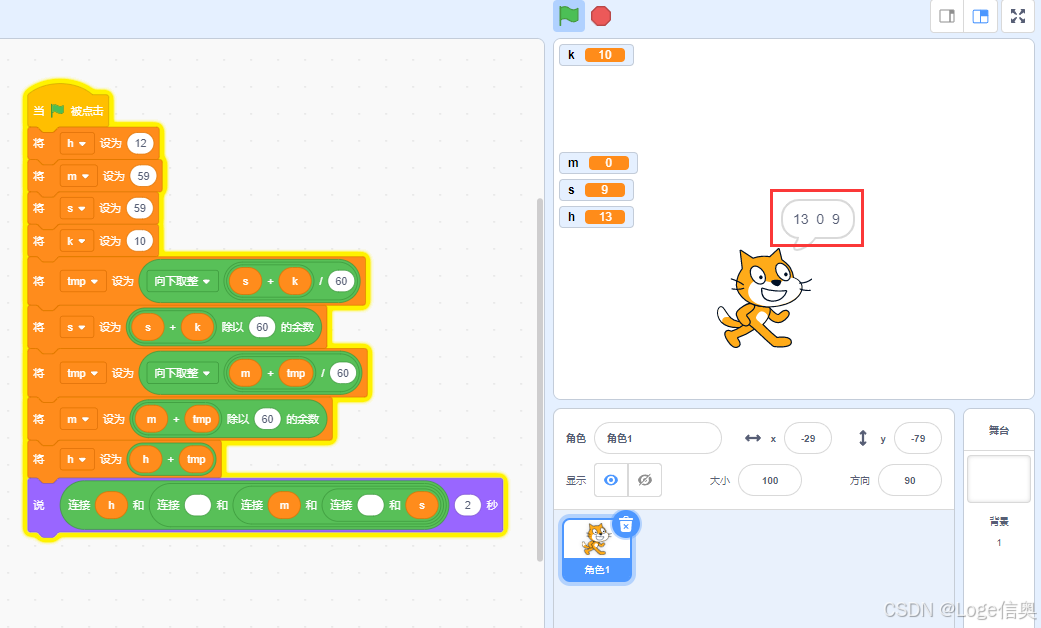The image size is (1041, 628).
Task: Click the direction field showing 90
Action: coord(910,480)
